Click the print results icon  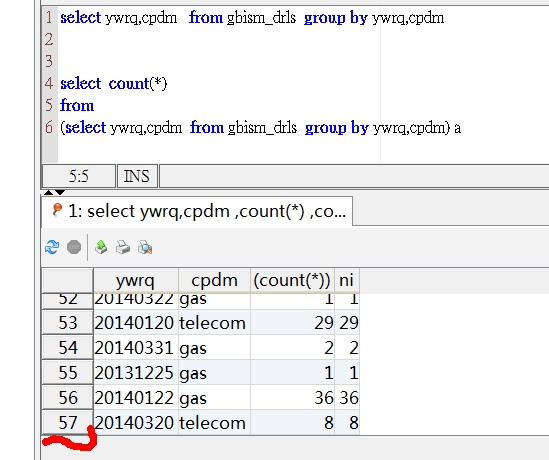123,247
